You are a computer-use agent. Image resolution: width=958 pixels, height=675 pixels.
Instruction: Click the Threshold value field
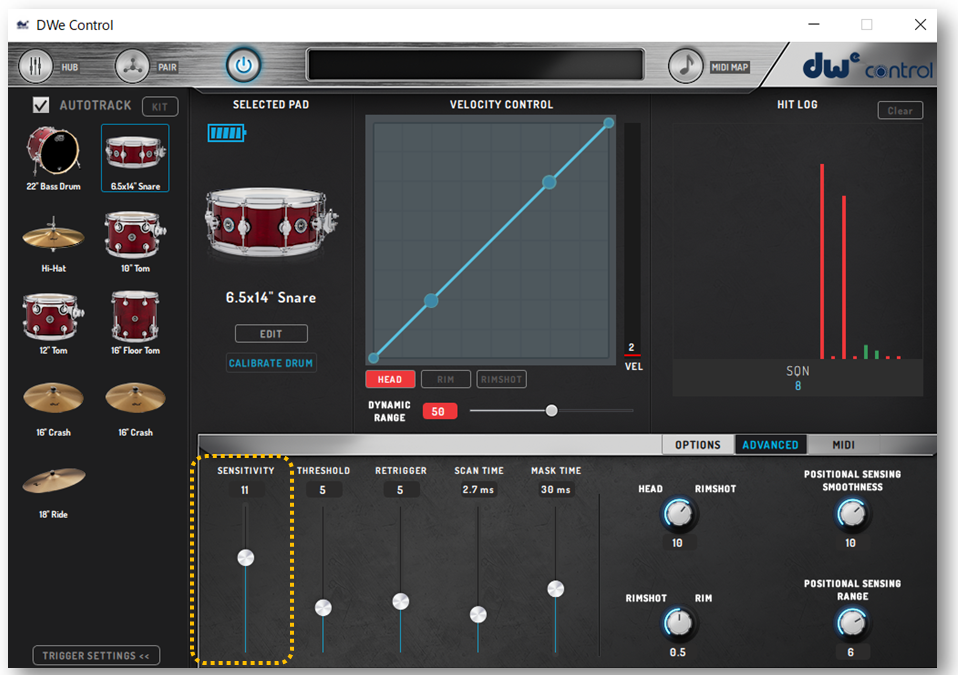tap(323, 490)
